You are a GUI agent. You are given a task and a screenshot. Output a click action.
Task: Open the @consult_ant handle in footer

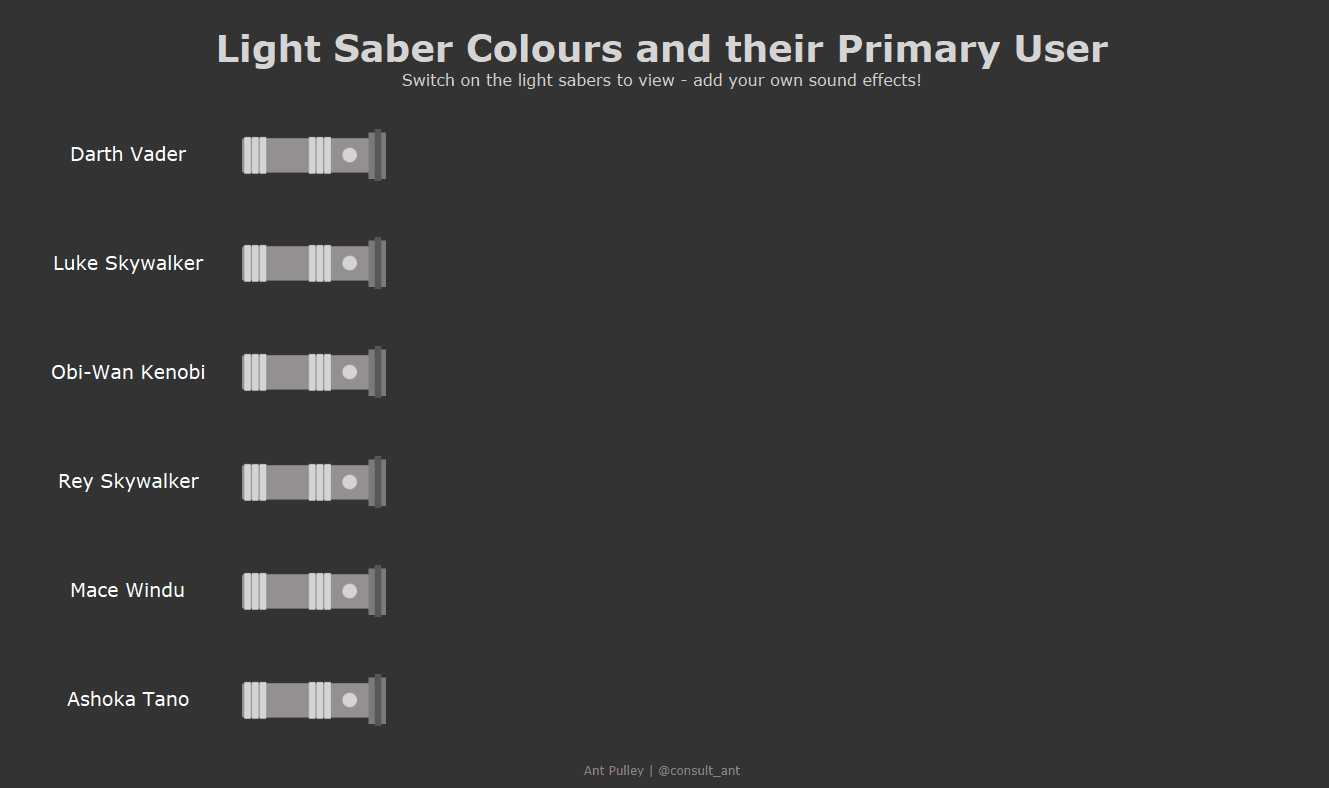point(699,771)
